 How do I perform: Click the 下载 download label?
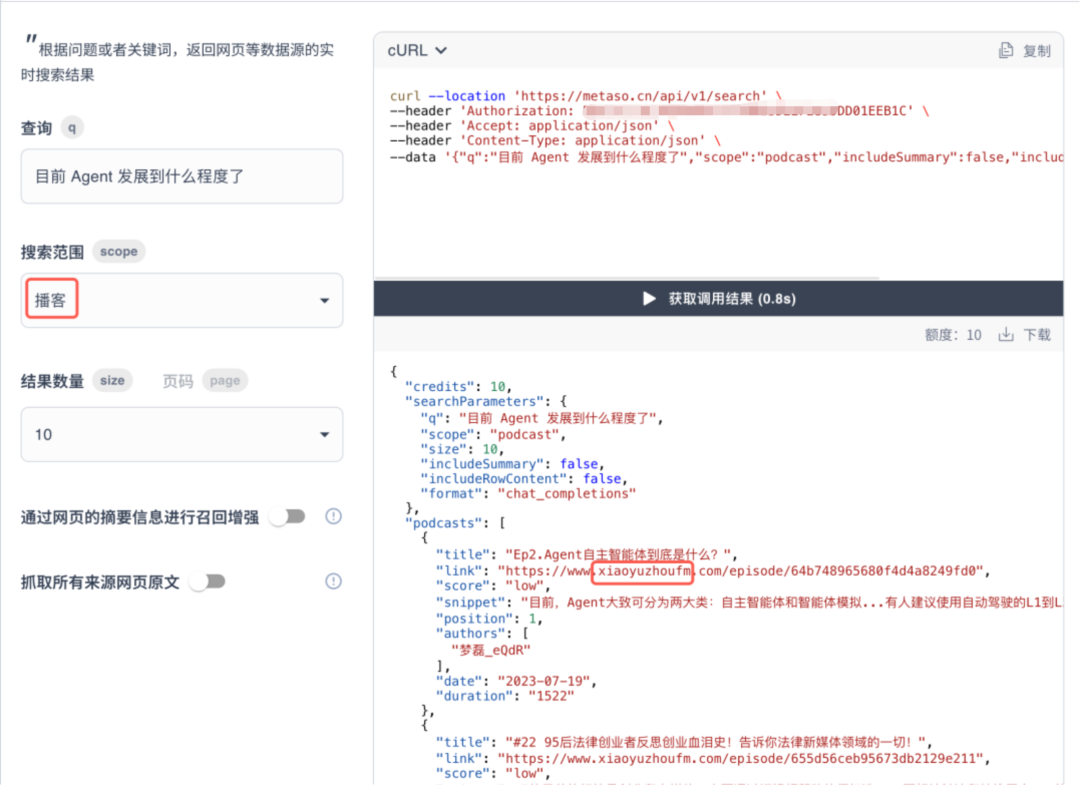coord(1037,335)
